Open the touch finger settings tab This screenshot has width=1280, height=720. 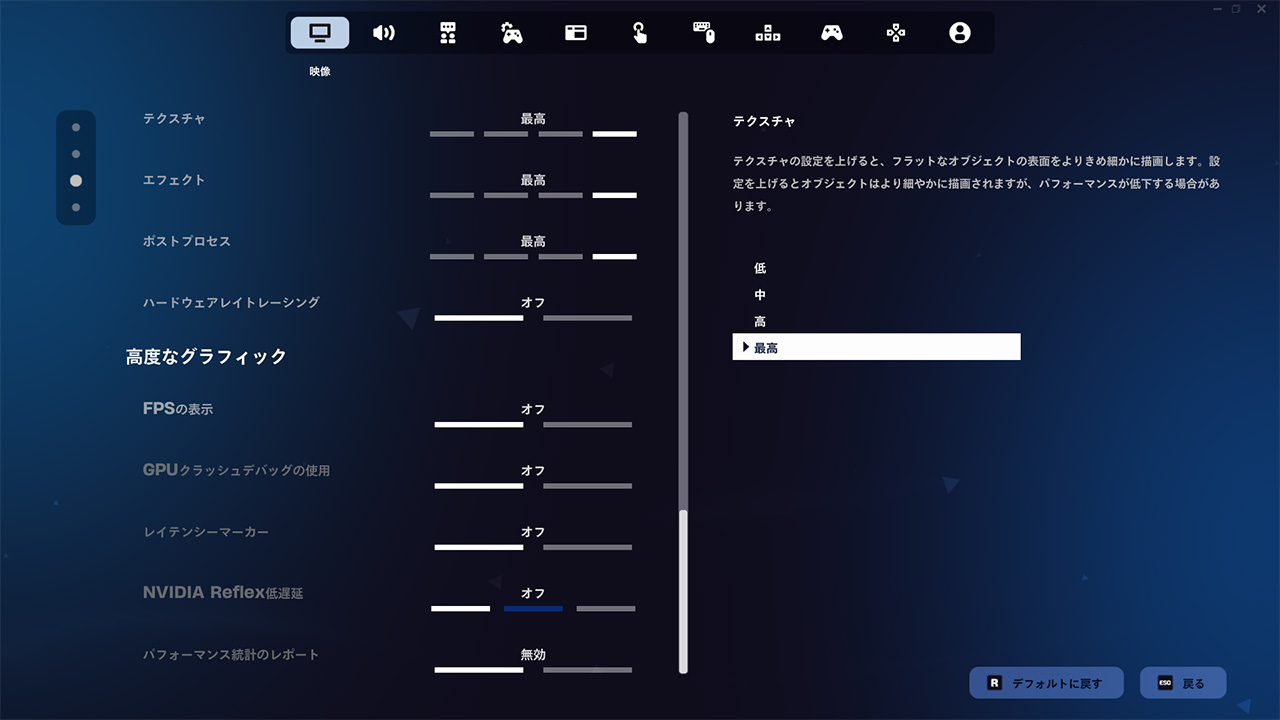(639, 33)
